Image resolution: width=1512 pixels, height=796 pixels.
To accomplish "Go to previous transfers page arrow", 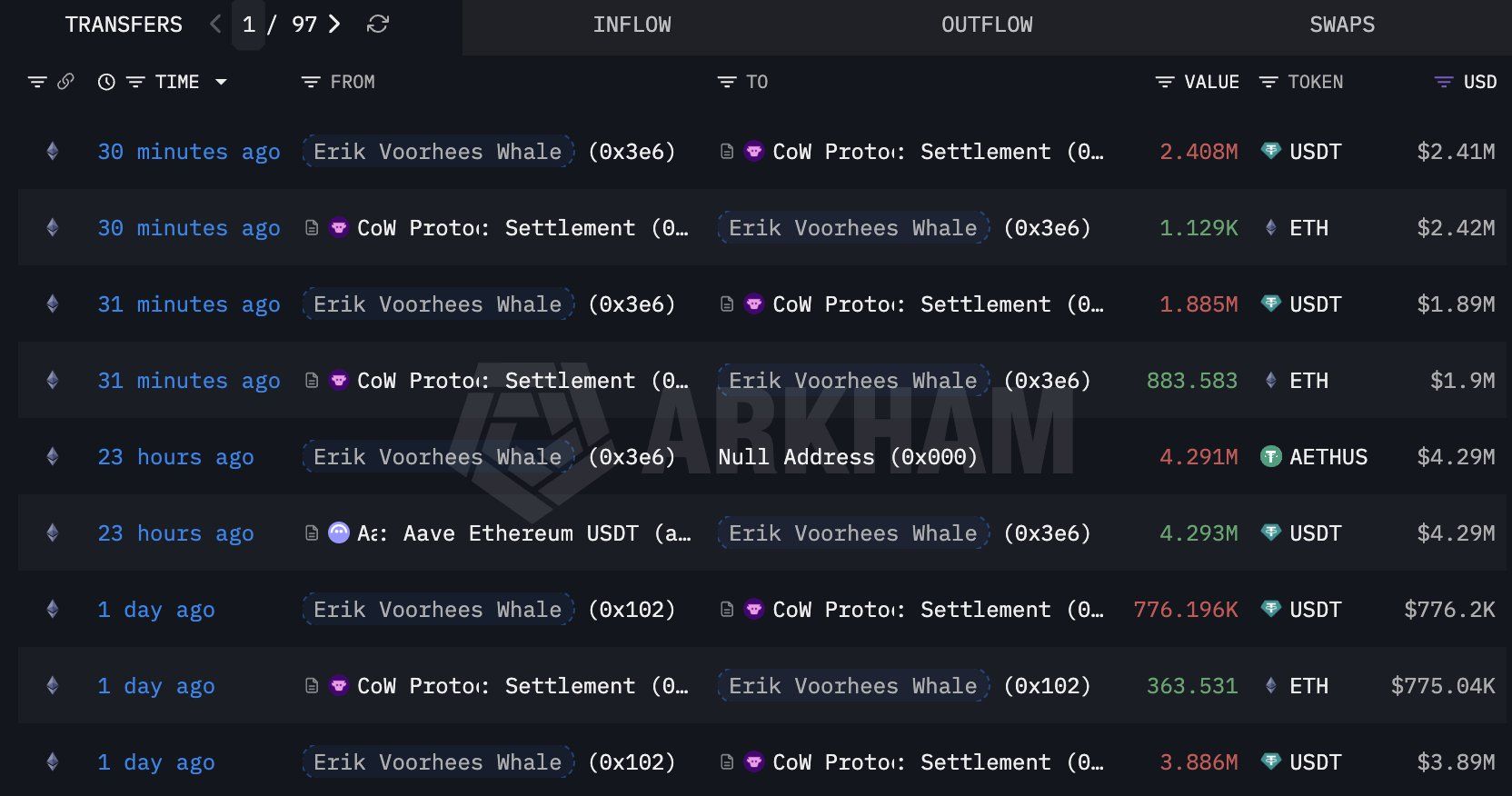I will [215, 25].
